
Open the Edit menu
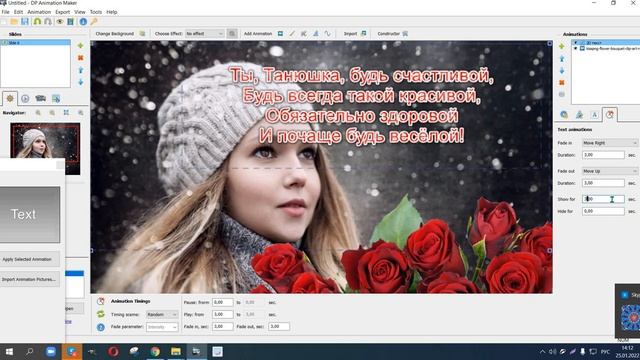click(x=18, y=12)
